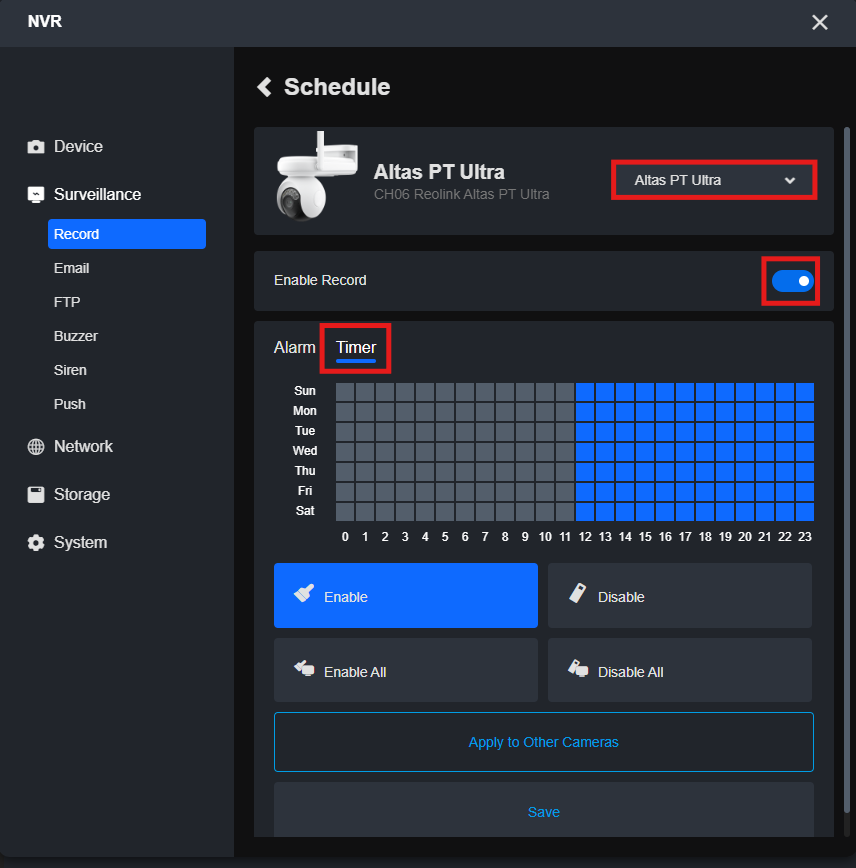Viewport: 856px width, 868px height.
Task: Click the System gear icon
Action: 36,542
